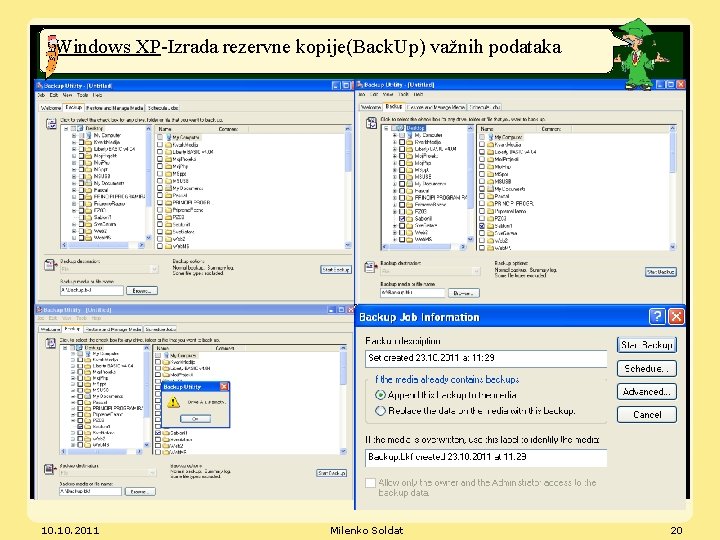Click Browse... in the top-left Backup Utility window
The image size is (720, 540).
tap(141, 291)
